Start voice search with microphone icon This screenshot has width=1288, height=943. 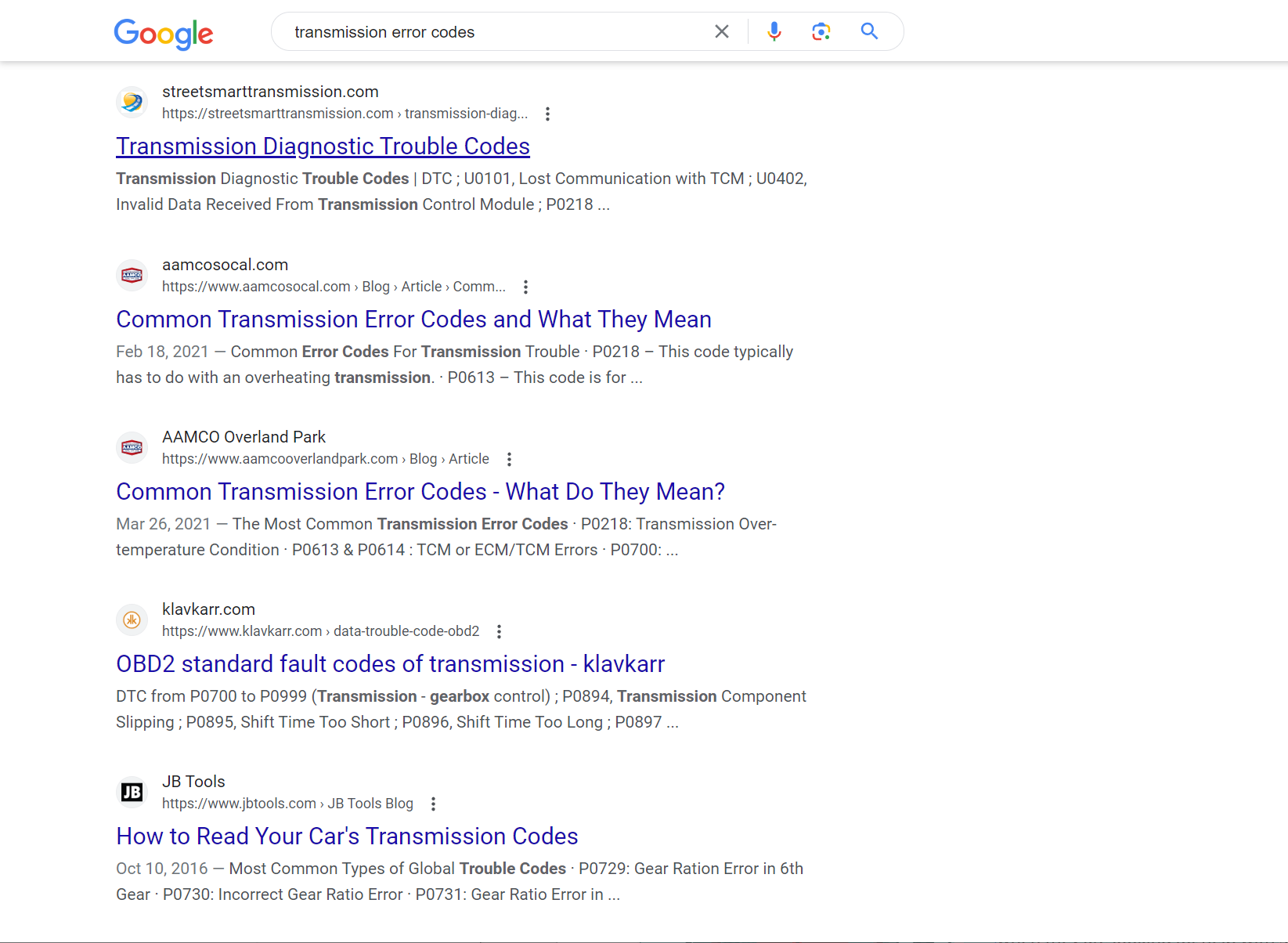774,31
